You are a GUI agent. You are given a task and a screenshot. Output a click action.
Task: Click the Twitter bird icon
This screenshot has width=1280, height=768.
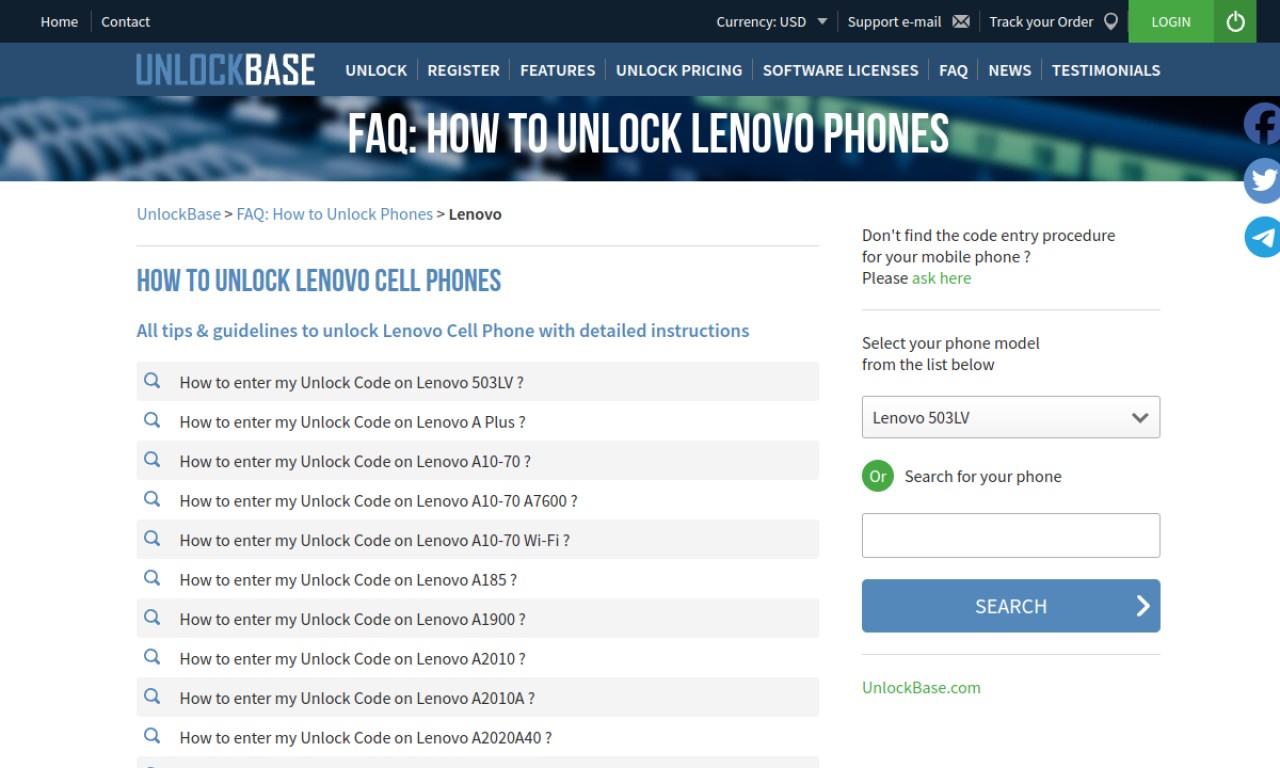coord(1263,181)
